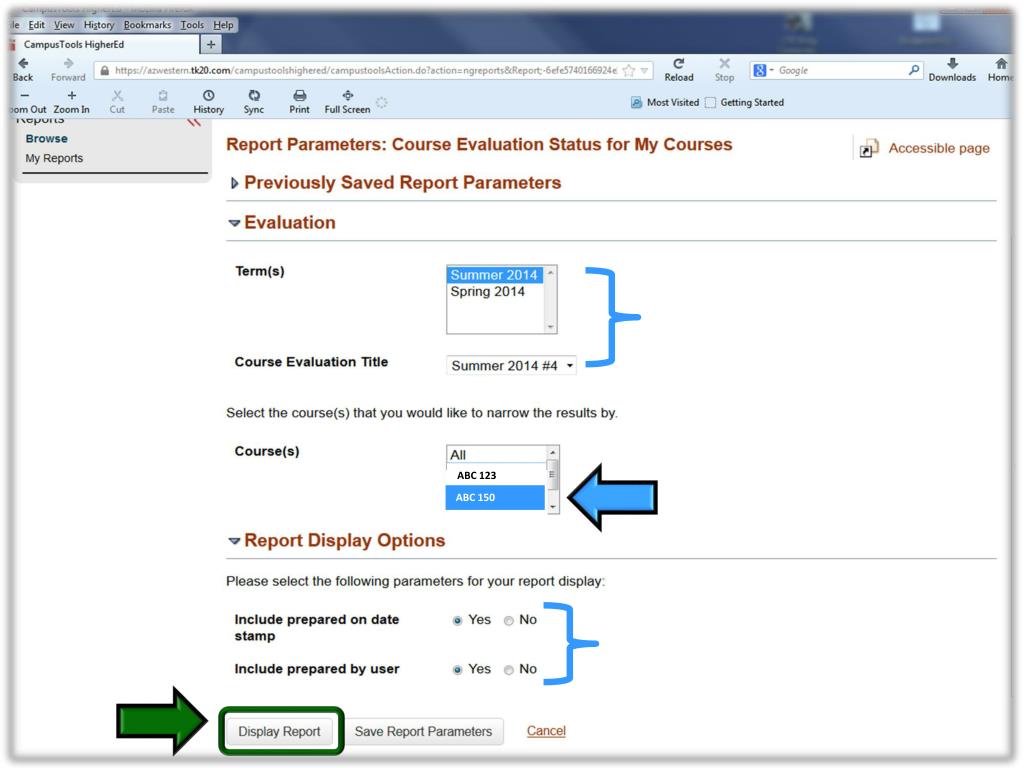The width and height of the screenshot is (1024, 768).
Task: Open the Google search engine selector
Action: tap(762, 70)
